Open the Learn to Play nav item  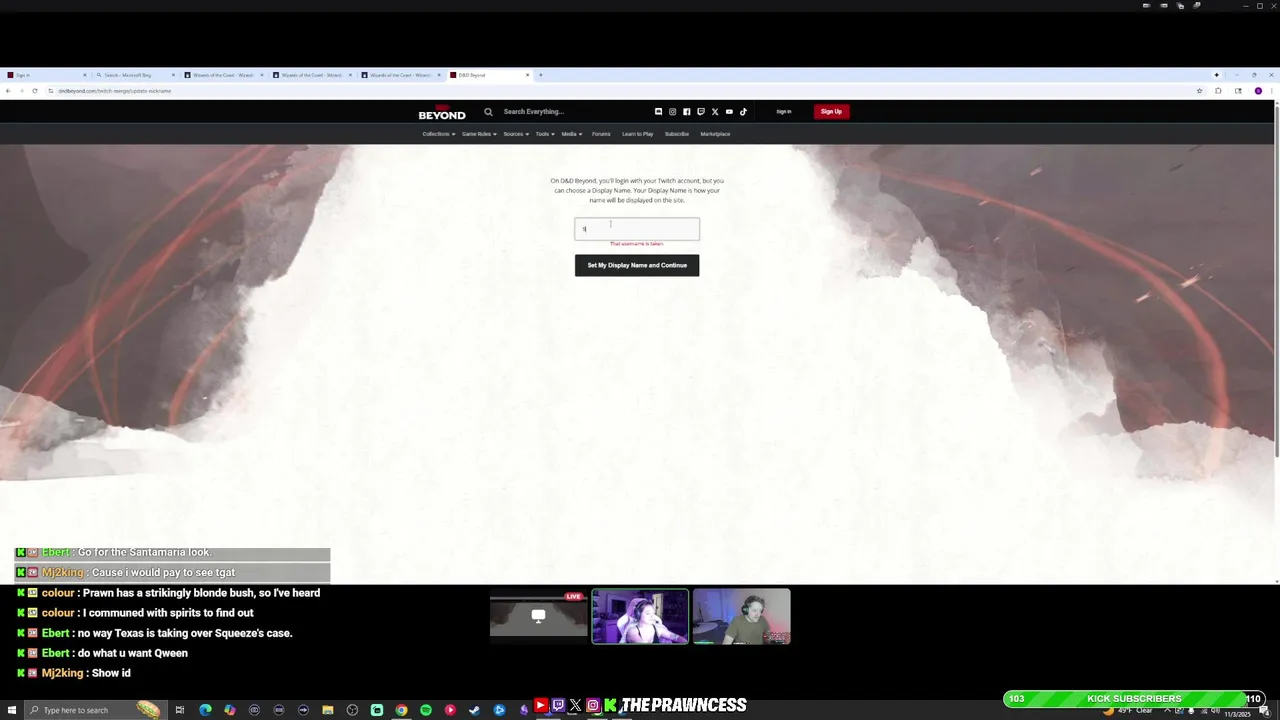(x=638, y=134)
